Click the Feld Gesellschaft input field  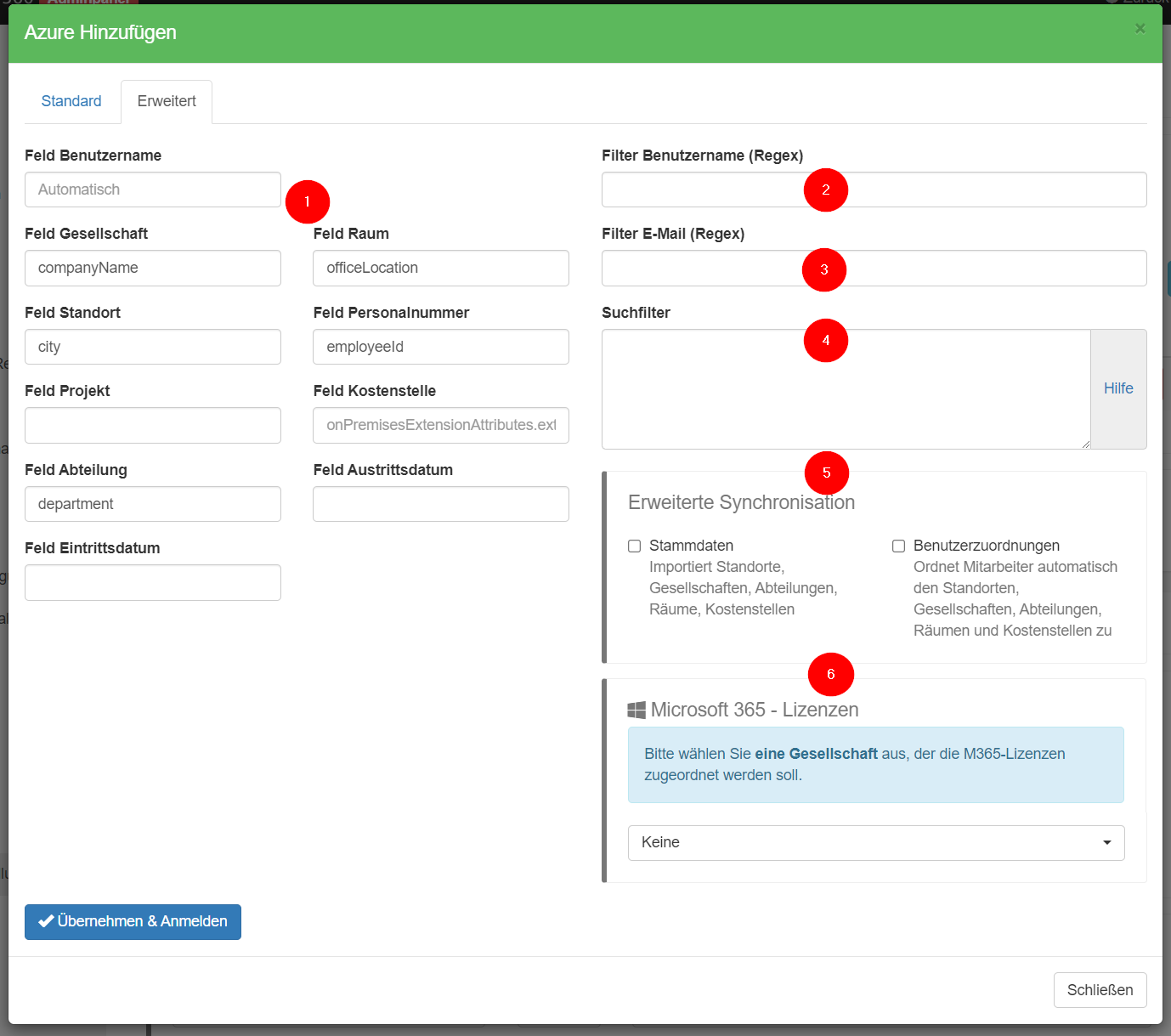[x=153, y=268]
